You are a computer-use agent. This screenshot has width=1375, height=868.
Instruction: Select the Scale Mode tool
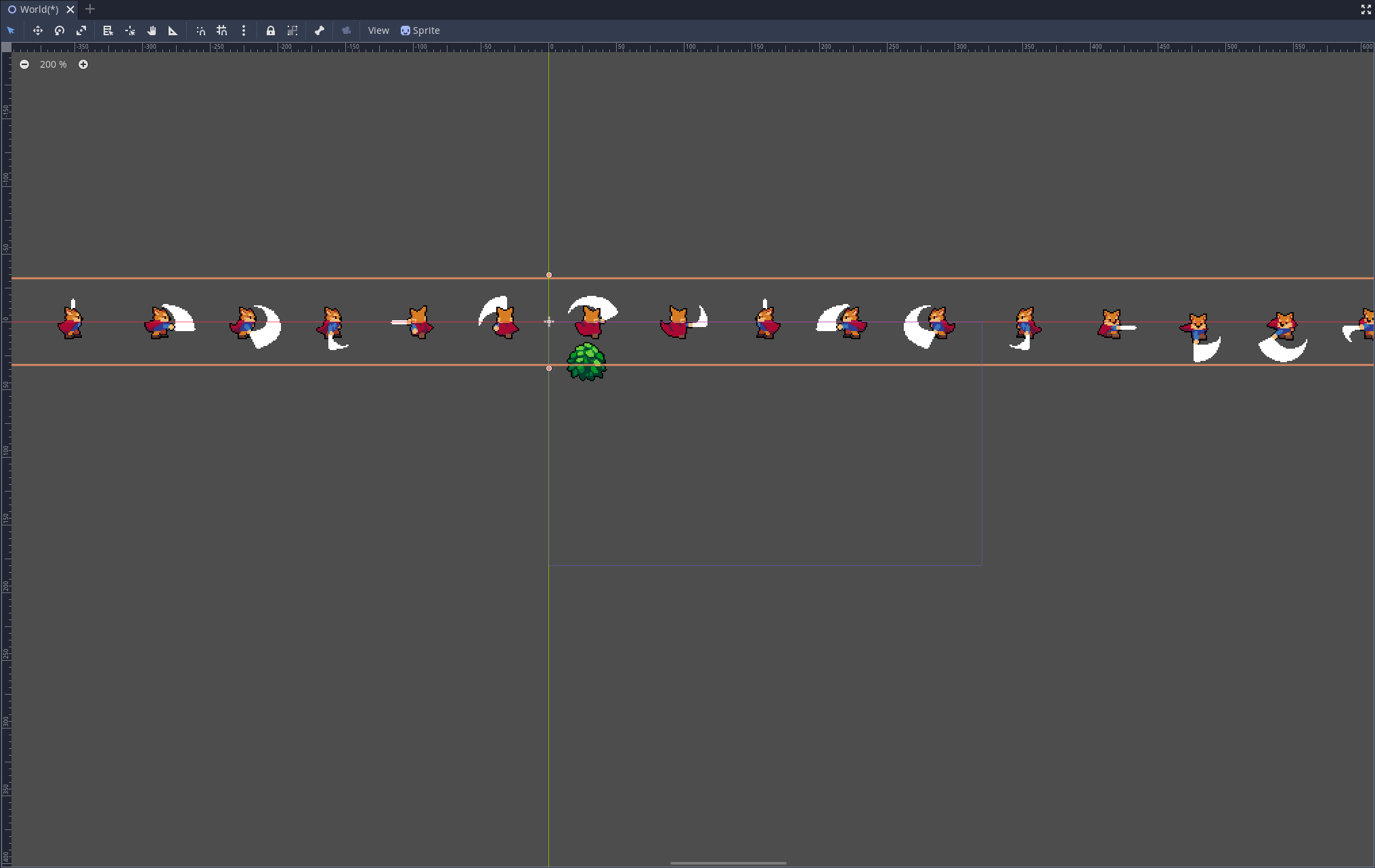tap(81, 30)
